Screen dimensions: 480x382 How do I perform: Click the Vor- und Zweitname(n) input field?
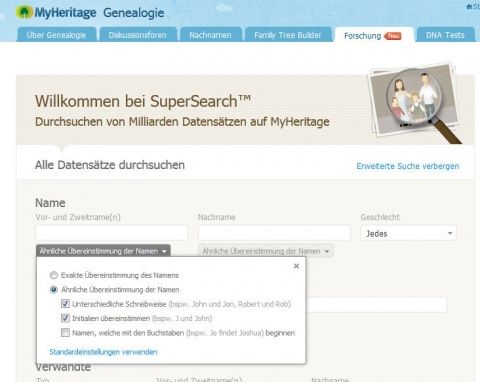(x=112, y=233)
